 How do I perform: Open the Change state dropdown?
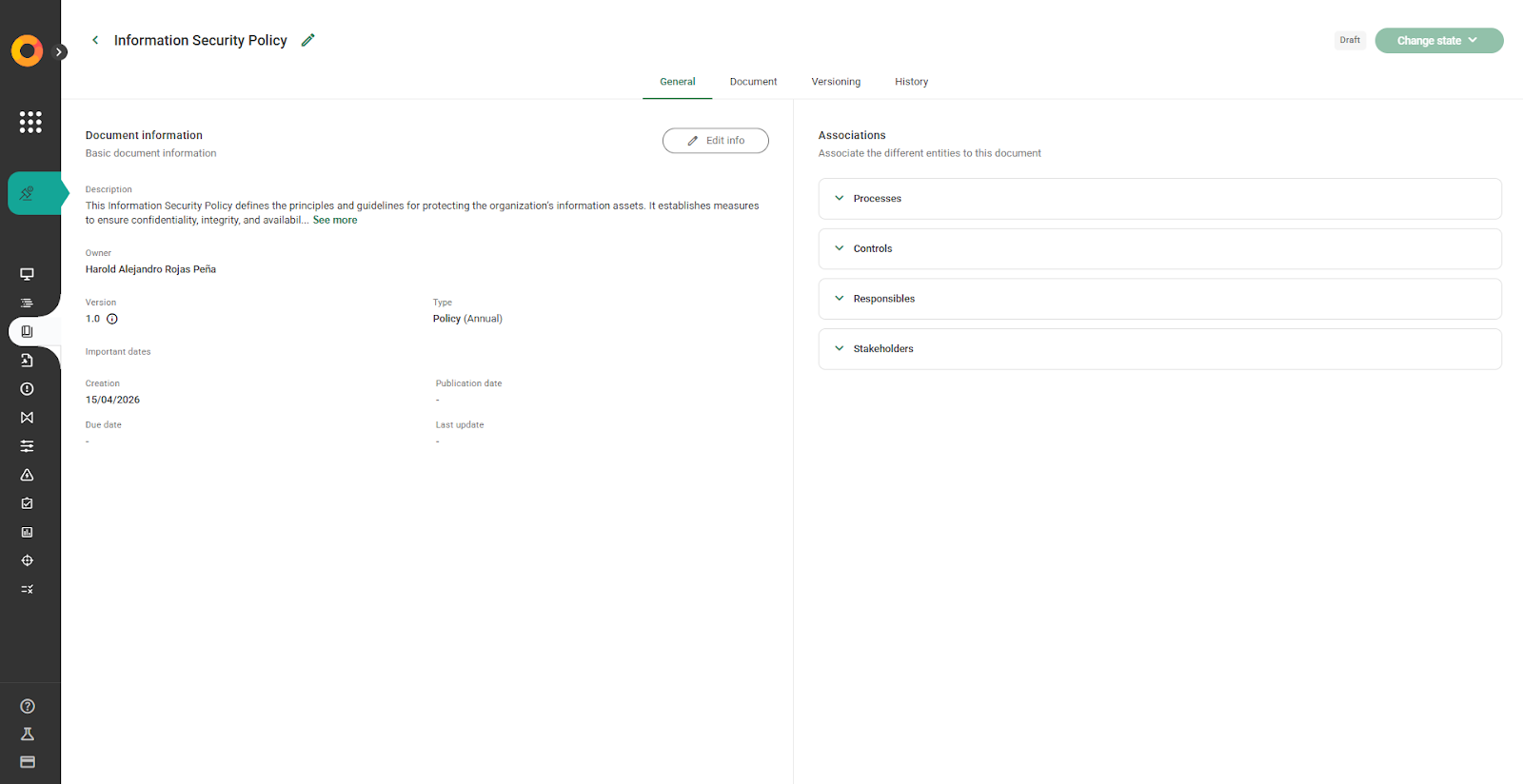tap(1438, 41)
